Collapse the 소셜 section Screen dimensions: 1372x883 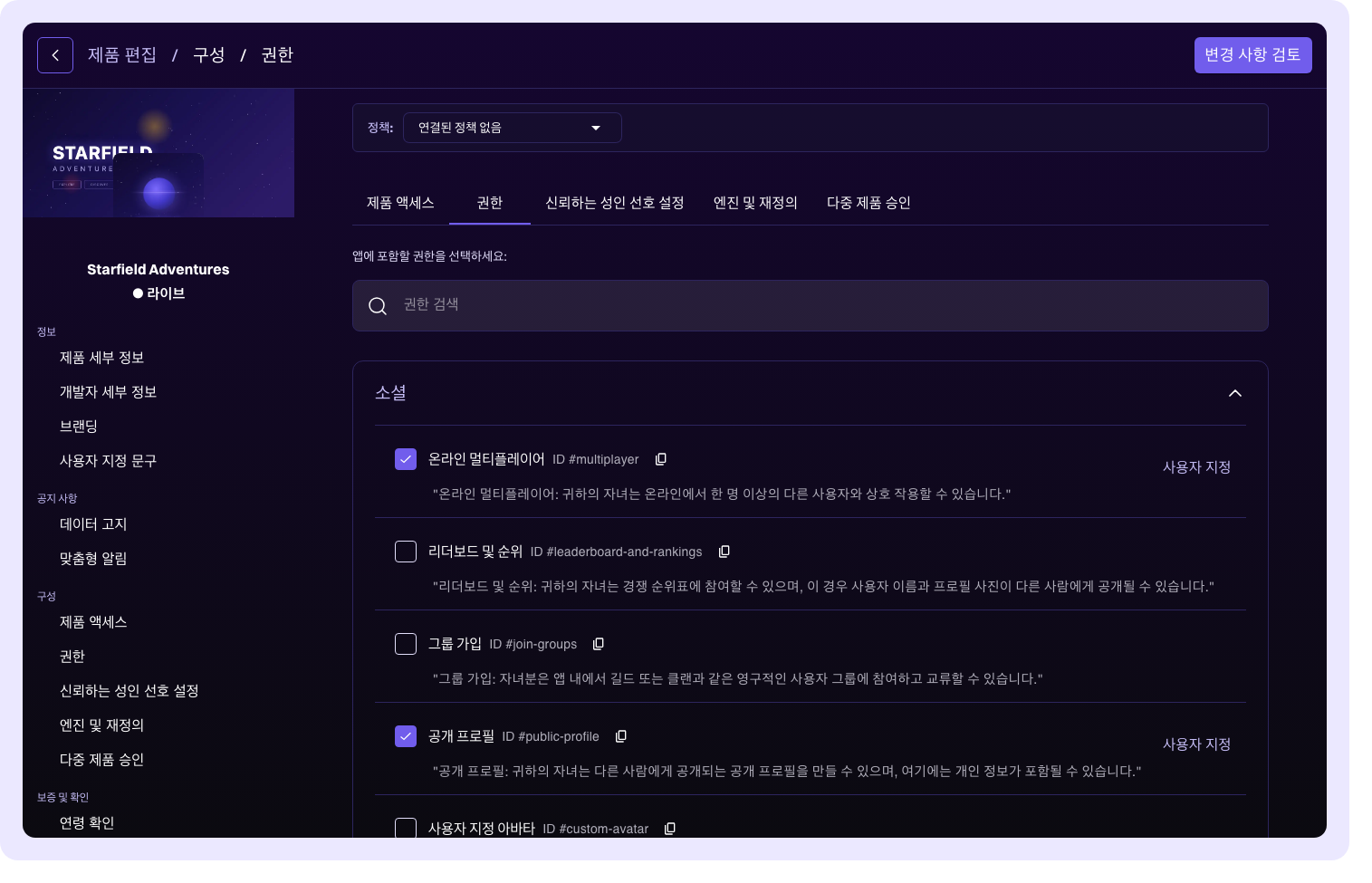1235,393
